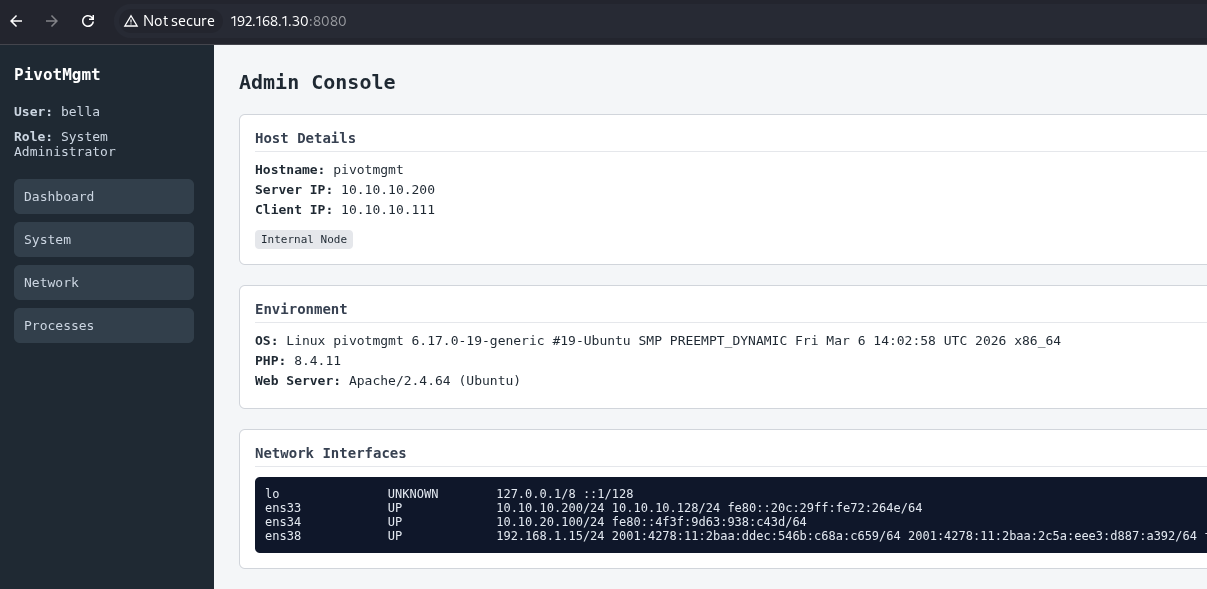
Task: Click the Apache web server version text
Action: pyautogui.click(x=434, y=380)
